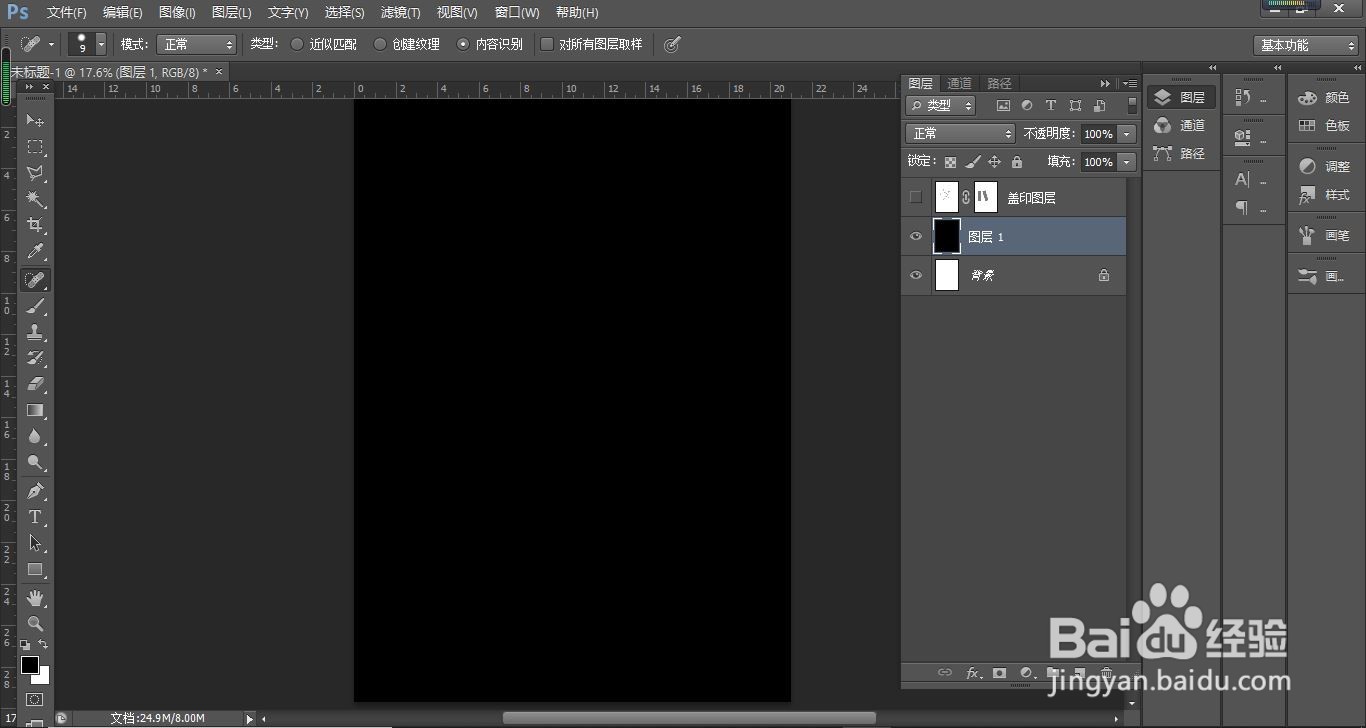
Task: Switch to the 路径 tab
Action: coord(999,83)
